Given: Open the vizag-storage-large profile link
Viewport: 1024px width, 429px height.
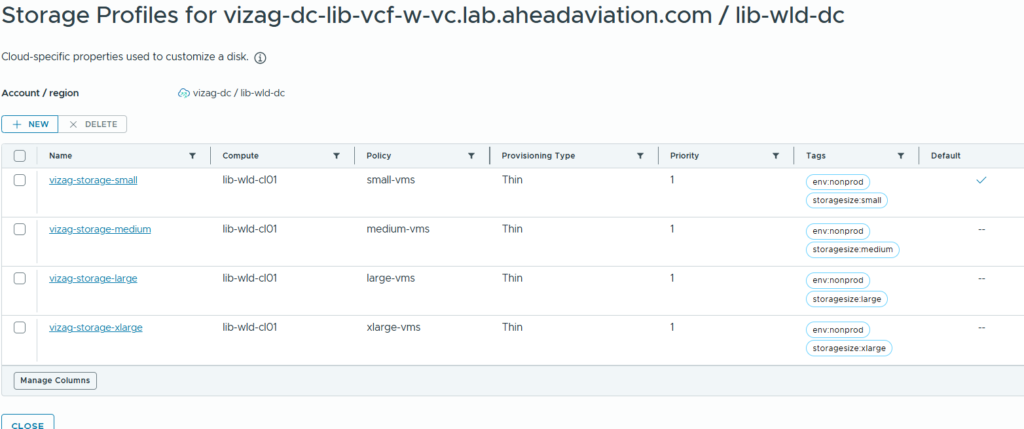Looking at the screenshot, I should click(93, 278).
